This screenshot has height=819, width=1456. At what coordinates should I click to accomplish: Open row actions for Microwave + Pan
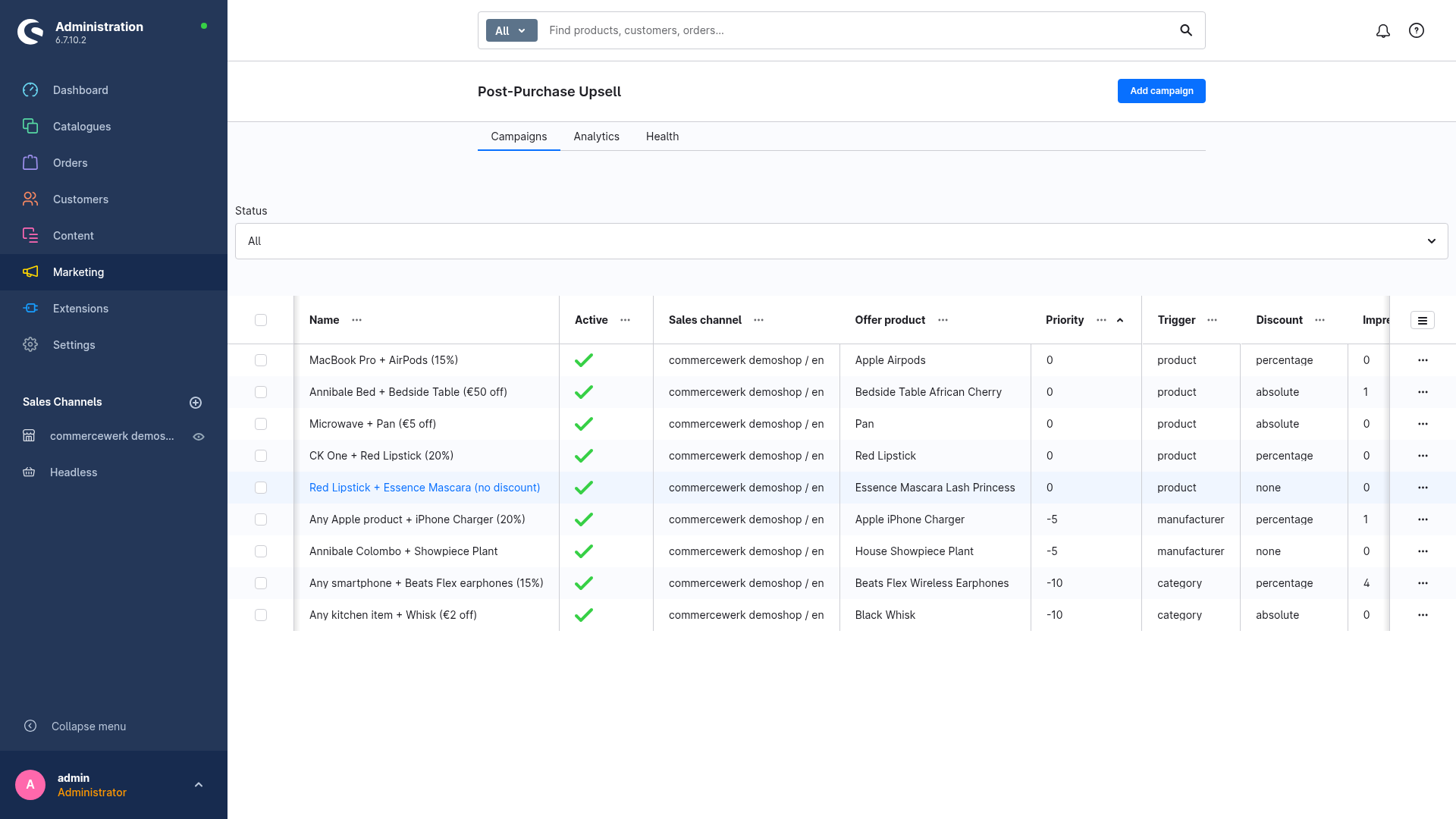tap(1423, 424)
